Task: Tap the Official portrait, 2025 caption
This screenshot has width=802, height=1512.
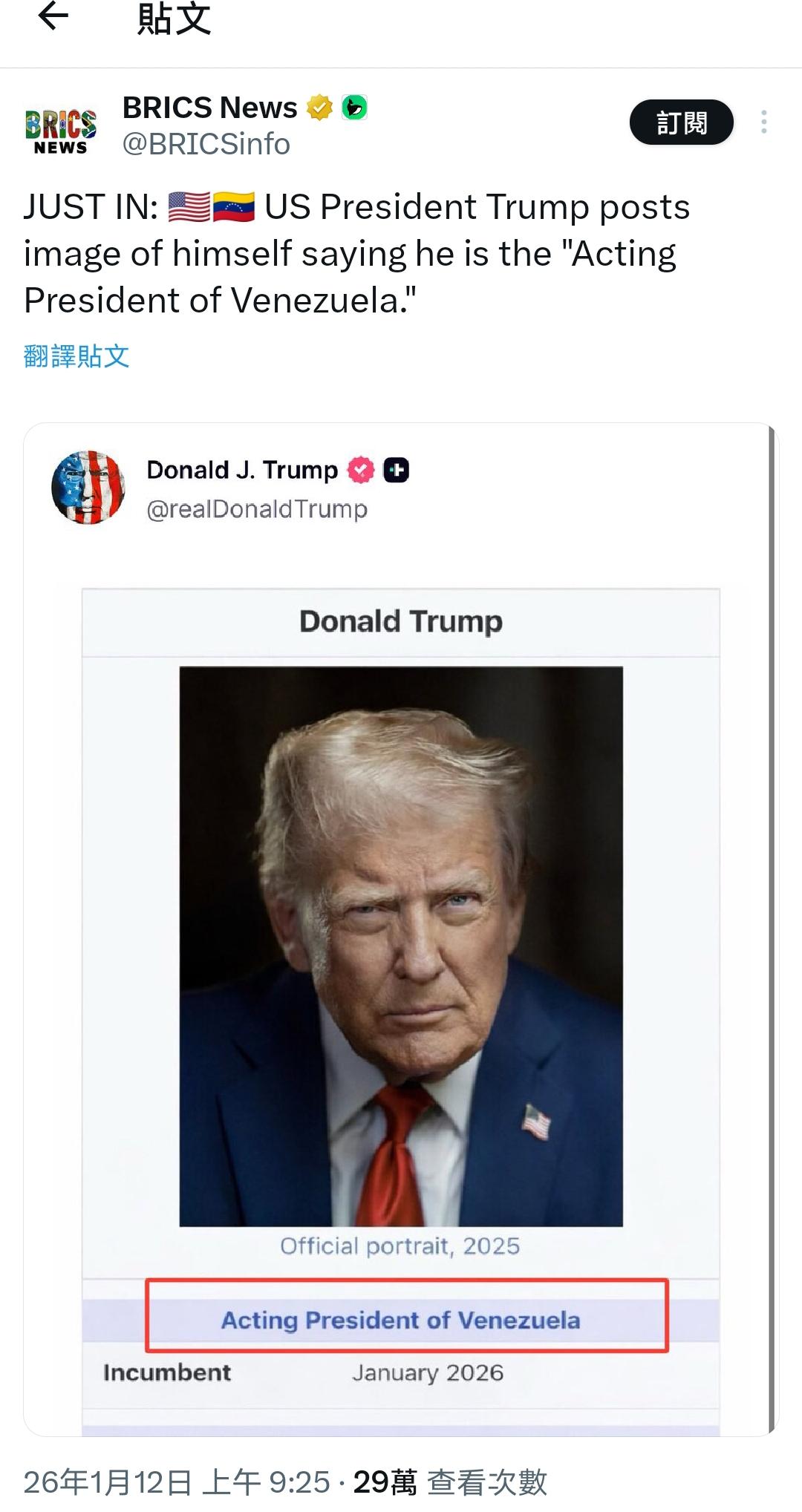Action: point(400,1246)
